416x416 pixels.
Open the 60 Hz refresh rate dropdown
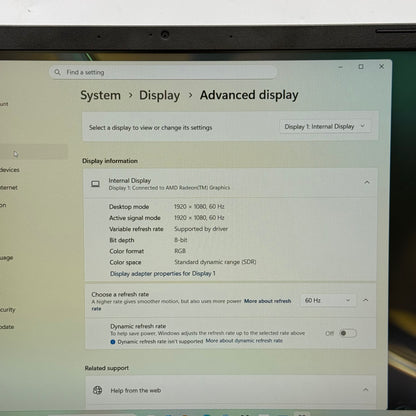coord(328,300)
